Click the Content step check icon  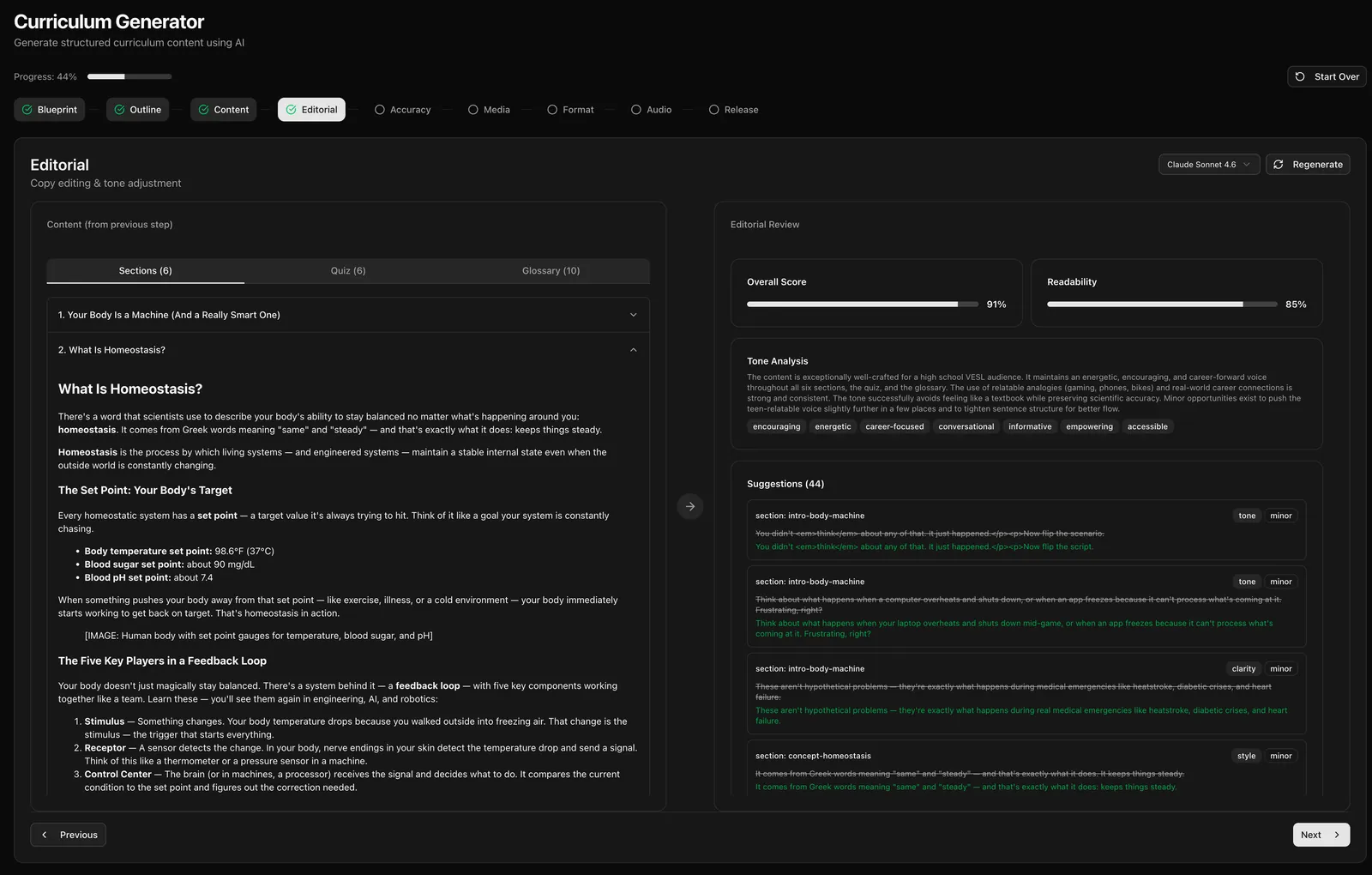click(x=204, y=110)
